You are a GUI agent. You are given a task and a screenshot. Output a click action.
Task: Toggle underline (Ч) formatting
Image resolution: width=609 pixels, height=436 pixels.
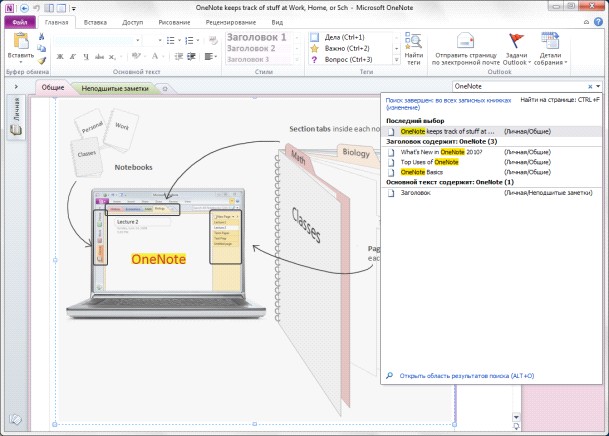pyautogui.click(x=86, y=57)
